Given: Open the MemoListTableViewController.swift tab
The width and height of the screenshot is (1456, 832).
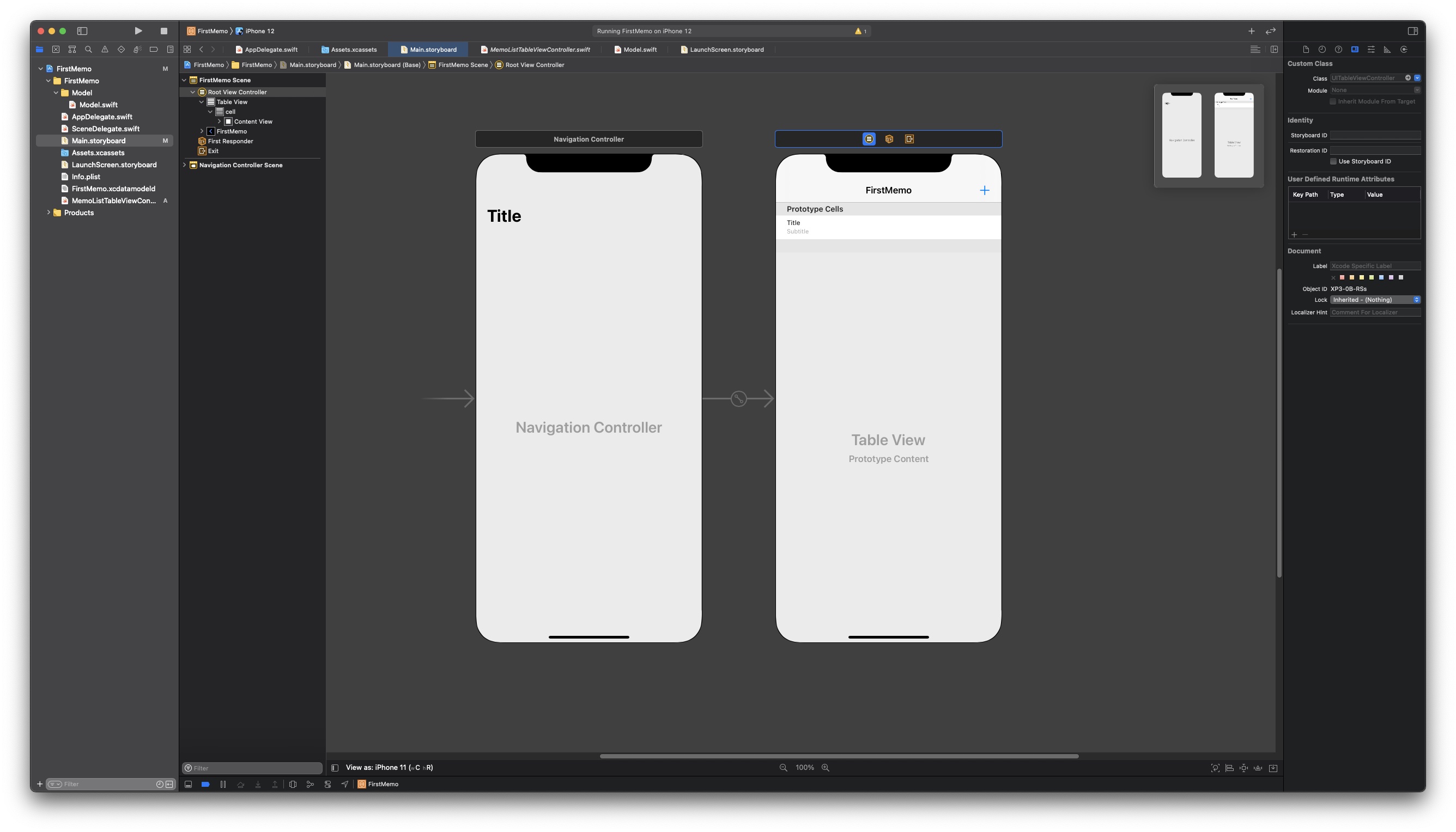Looking at the screenshot, I should tap(539, 50).
